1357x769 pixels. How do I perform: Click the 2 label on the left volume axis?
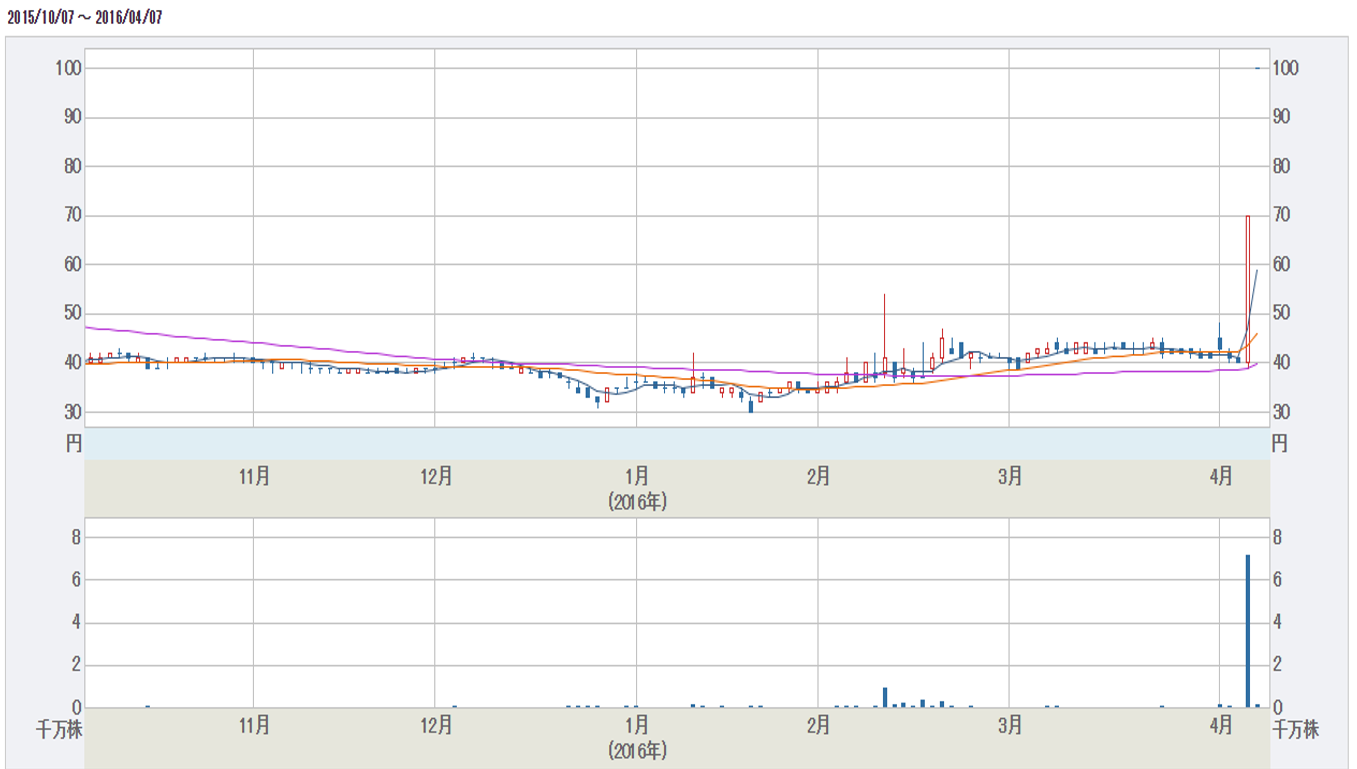(77, 665)
